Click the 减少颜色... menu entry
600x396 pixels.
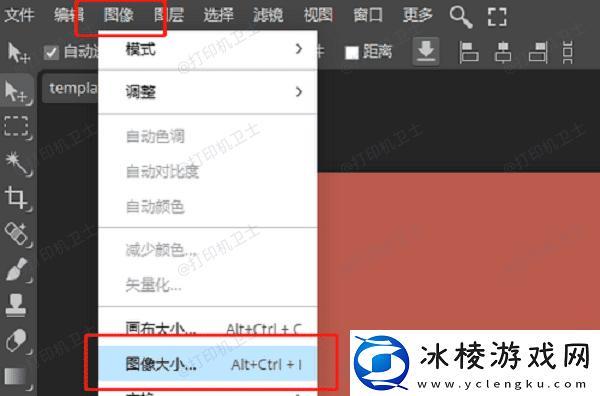[x=208, y=250]
